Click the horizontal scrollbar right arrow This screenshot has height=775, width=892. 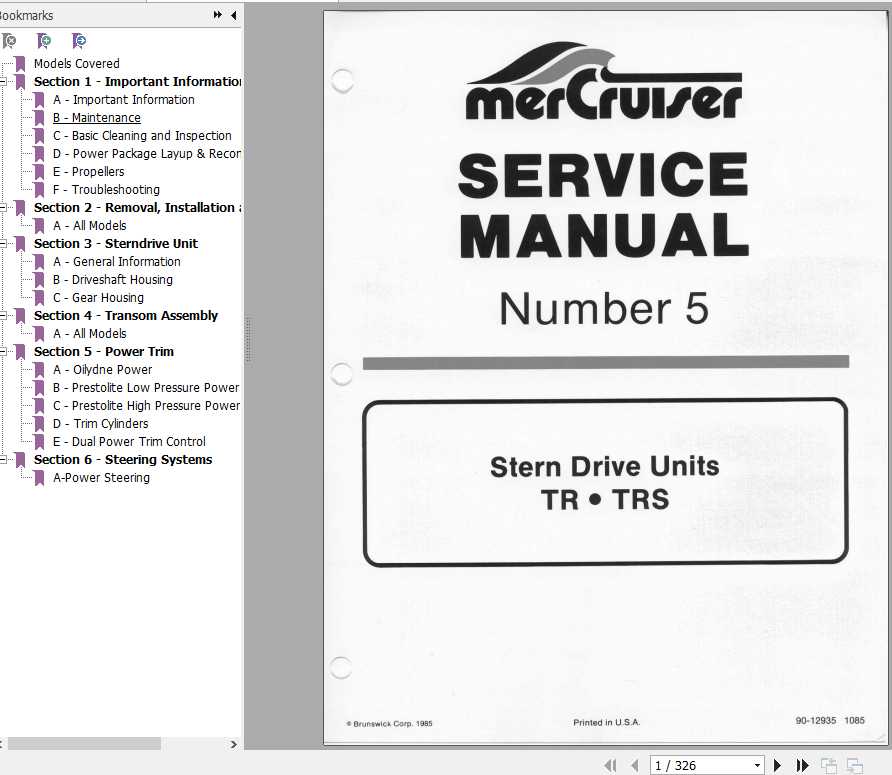click(233, 744)
